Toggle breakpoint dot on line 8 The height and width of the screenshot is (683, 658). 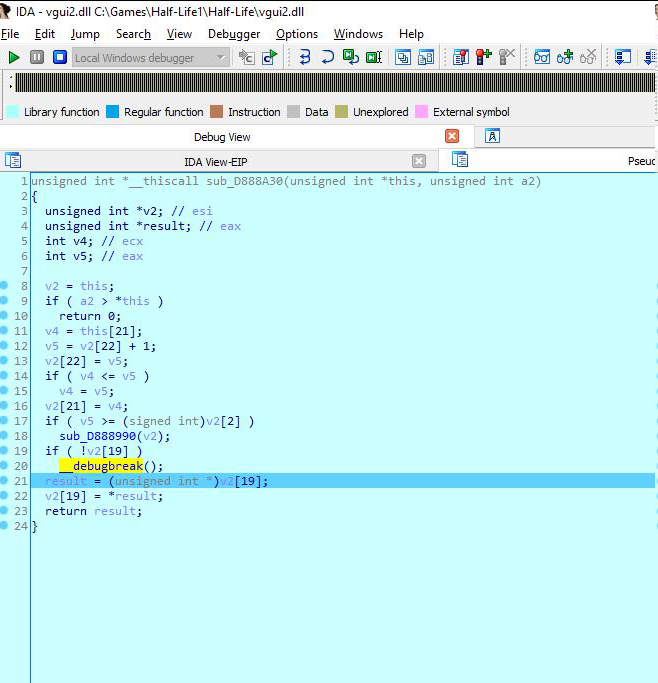click(4, 285)
